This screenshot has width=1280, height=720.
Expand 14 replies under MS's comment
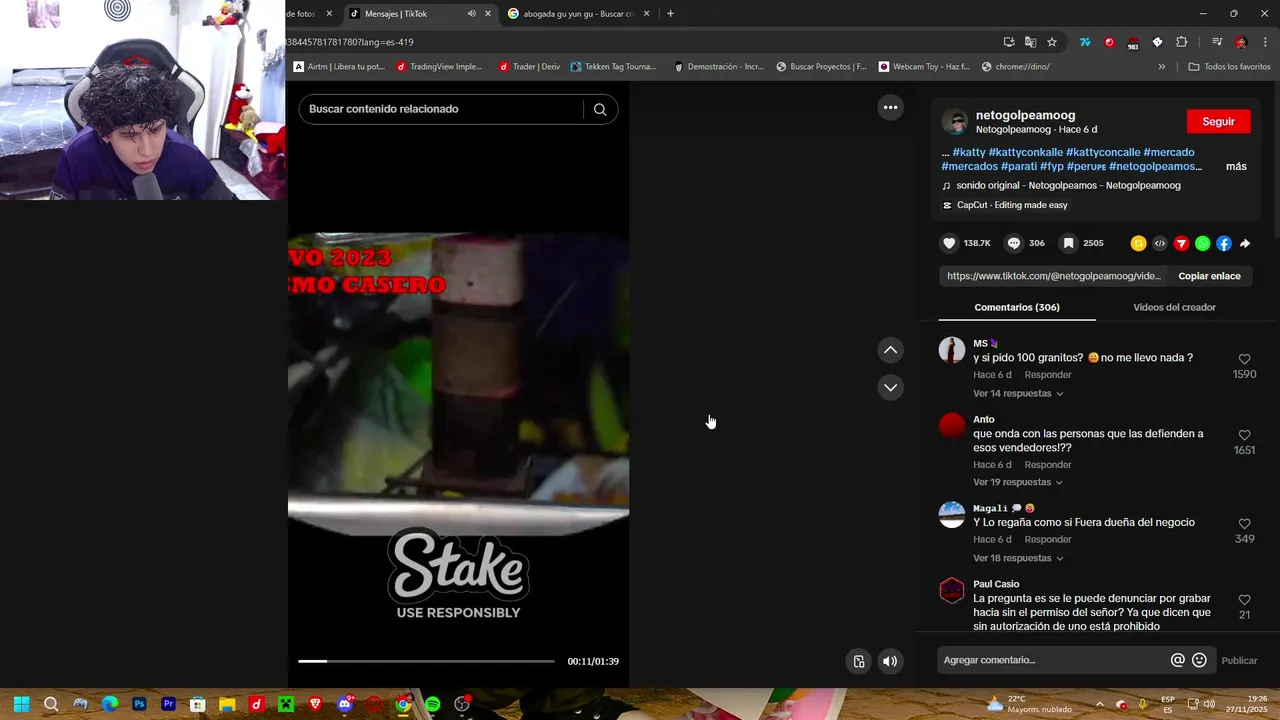point(1018,393)
